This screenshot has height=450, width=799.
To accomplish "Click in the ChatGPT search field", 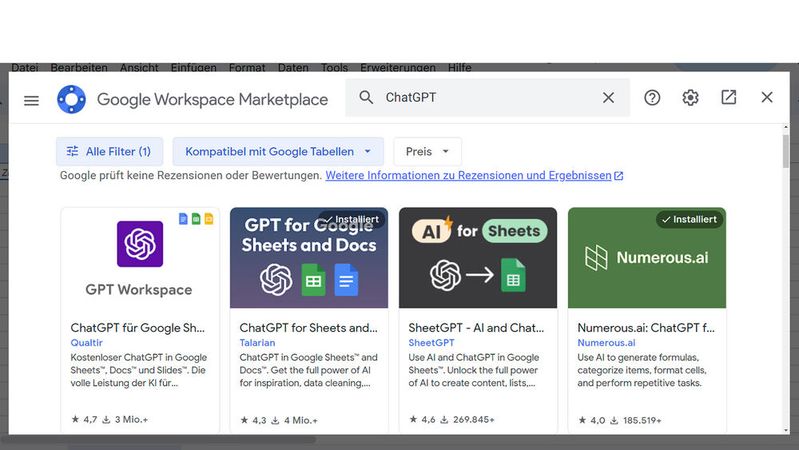I will pyautogui.click(x=487, y=97).
